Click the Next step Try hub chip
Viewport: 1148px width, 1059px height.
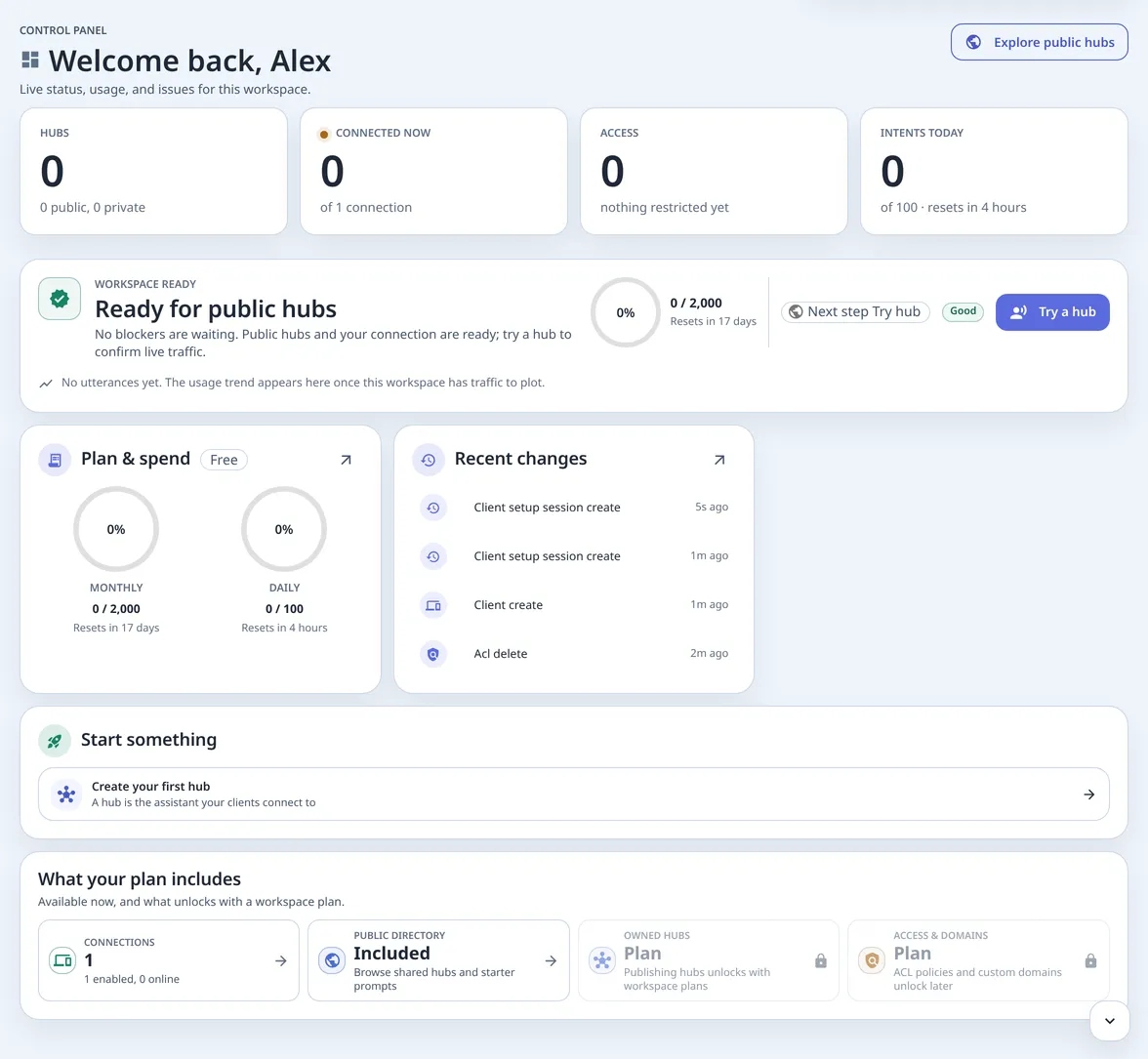856,311
